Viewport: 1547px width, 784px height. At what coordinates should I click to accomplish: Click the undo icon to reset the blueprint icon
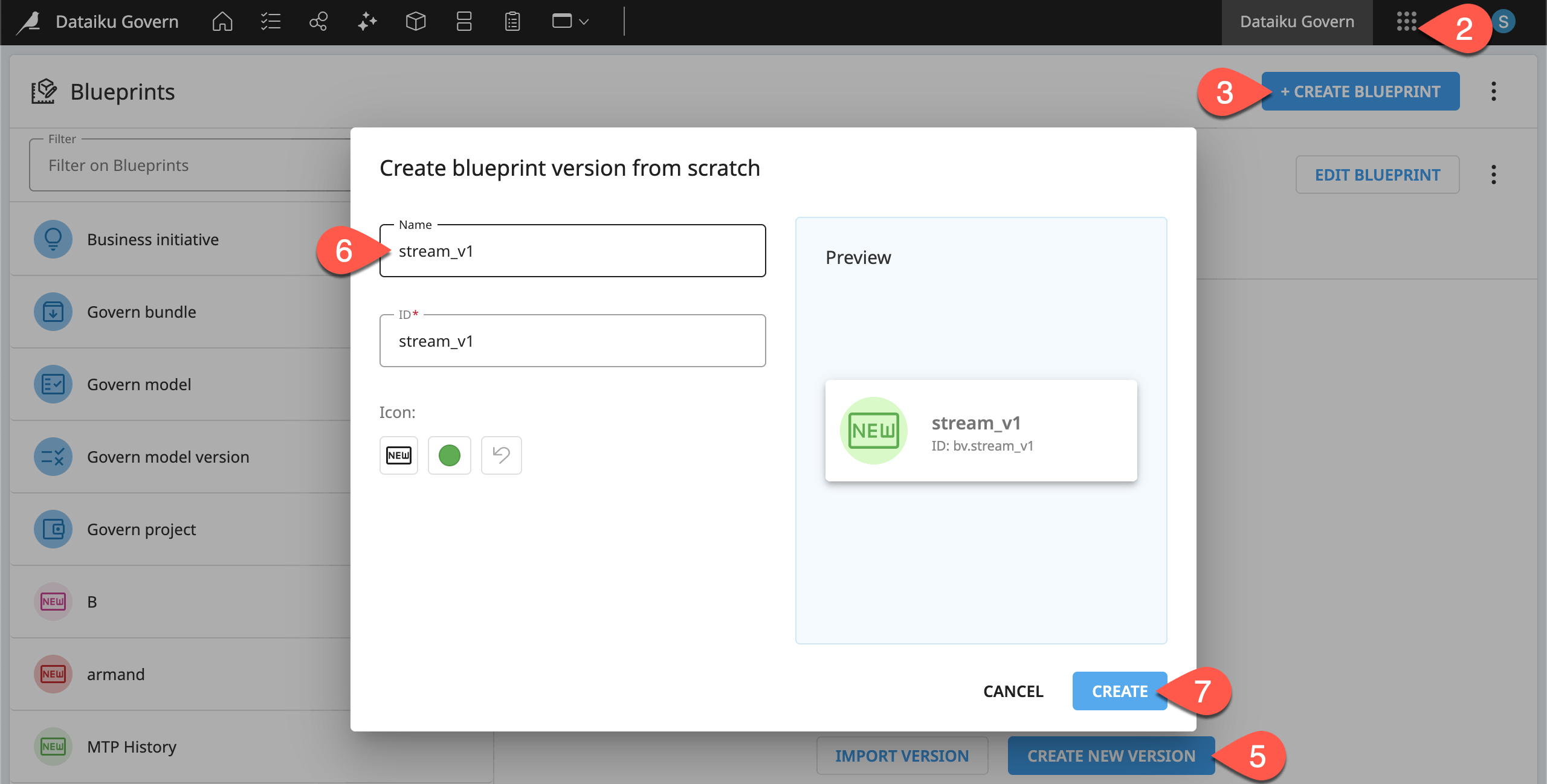pos(501,455)
